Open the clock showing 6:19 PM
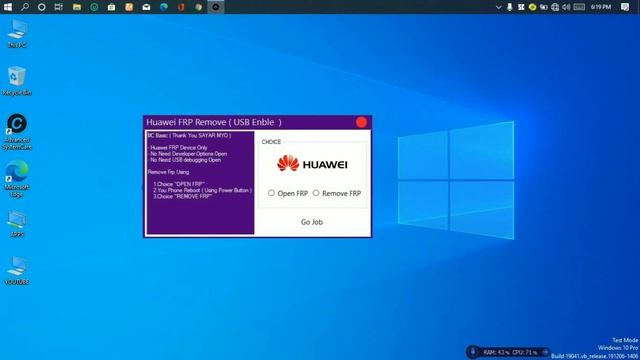 [x=601, y=7]
